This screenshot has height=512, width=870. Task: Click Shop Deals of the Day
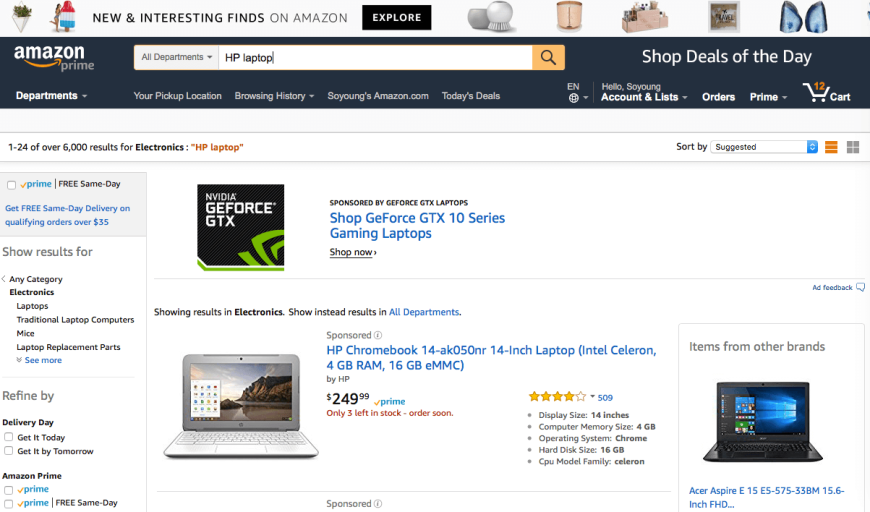(x=726, y=57)
